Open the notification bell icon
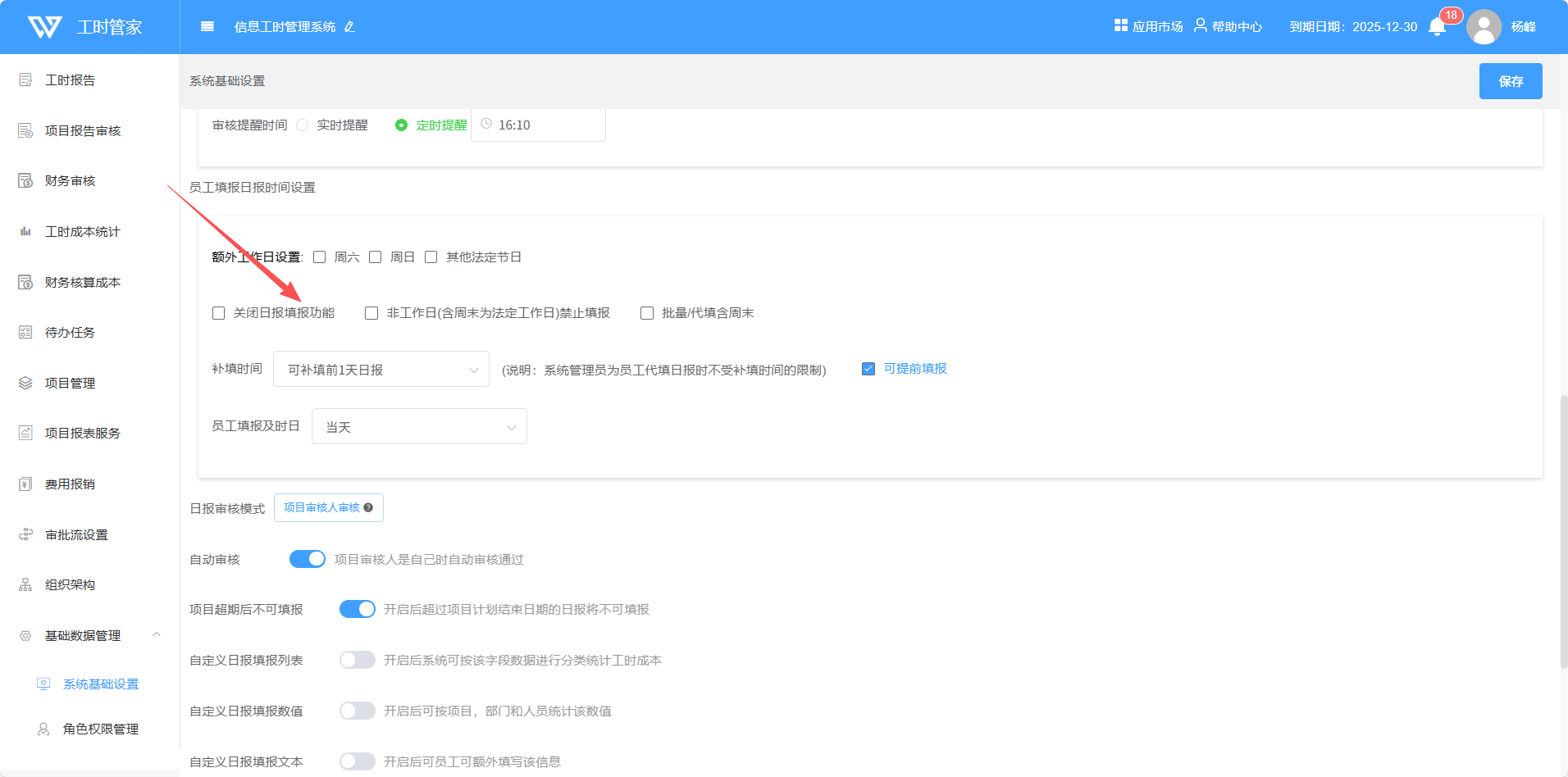The width and height of the screenshot is (1568, 777). click(1437, 27)
